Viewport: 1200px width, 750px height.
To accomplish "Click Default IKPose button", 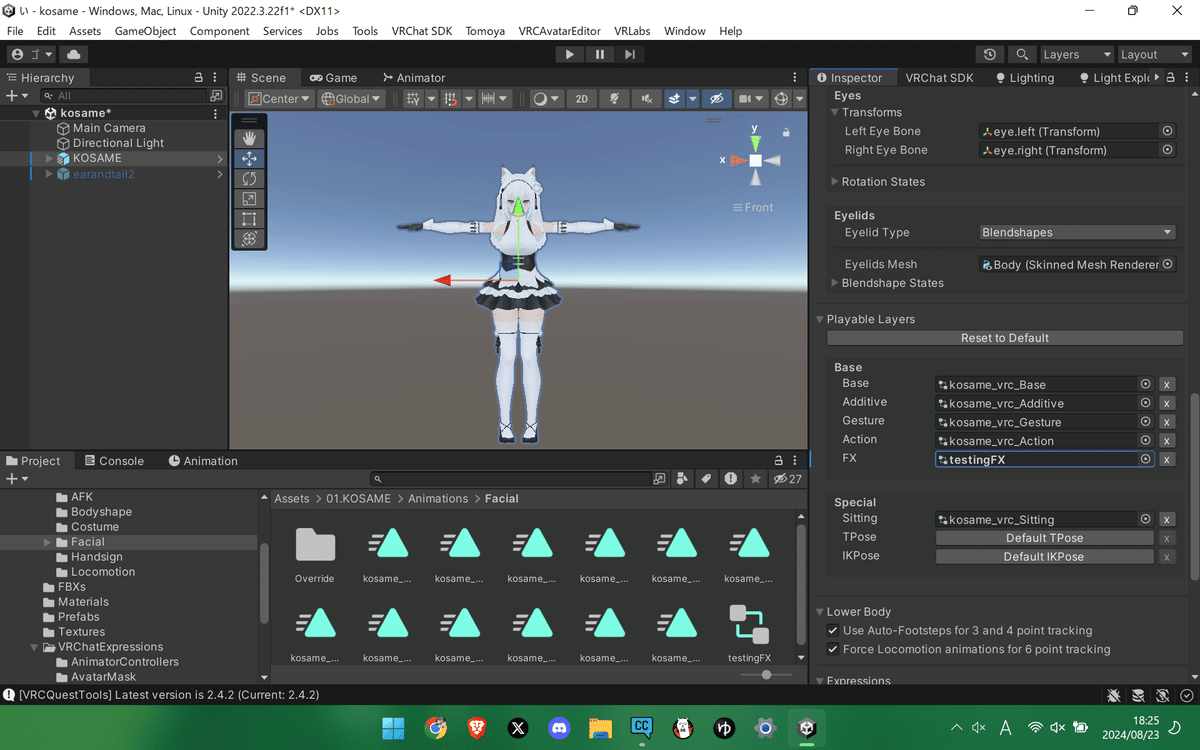I will (x=1044, y=557).
